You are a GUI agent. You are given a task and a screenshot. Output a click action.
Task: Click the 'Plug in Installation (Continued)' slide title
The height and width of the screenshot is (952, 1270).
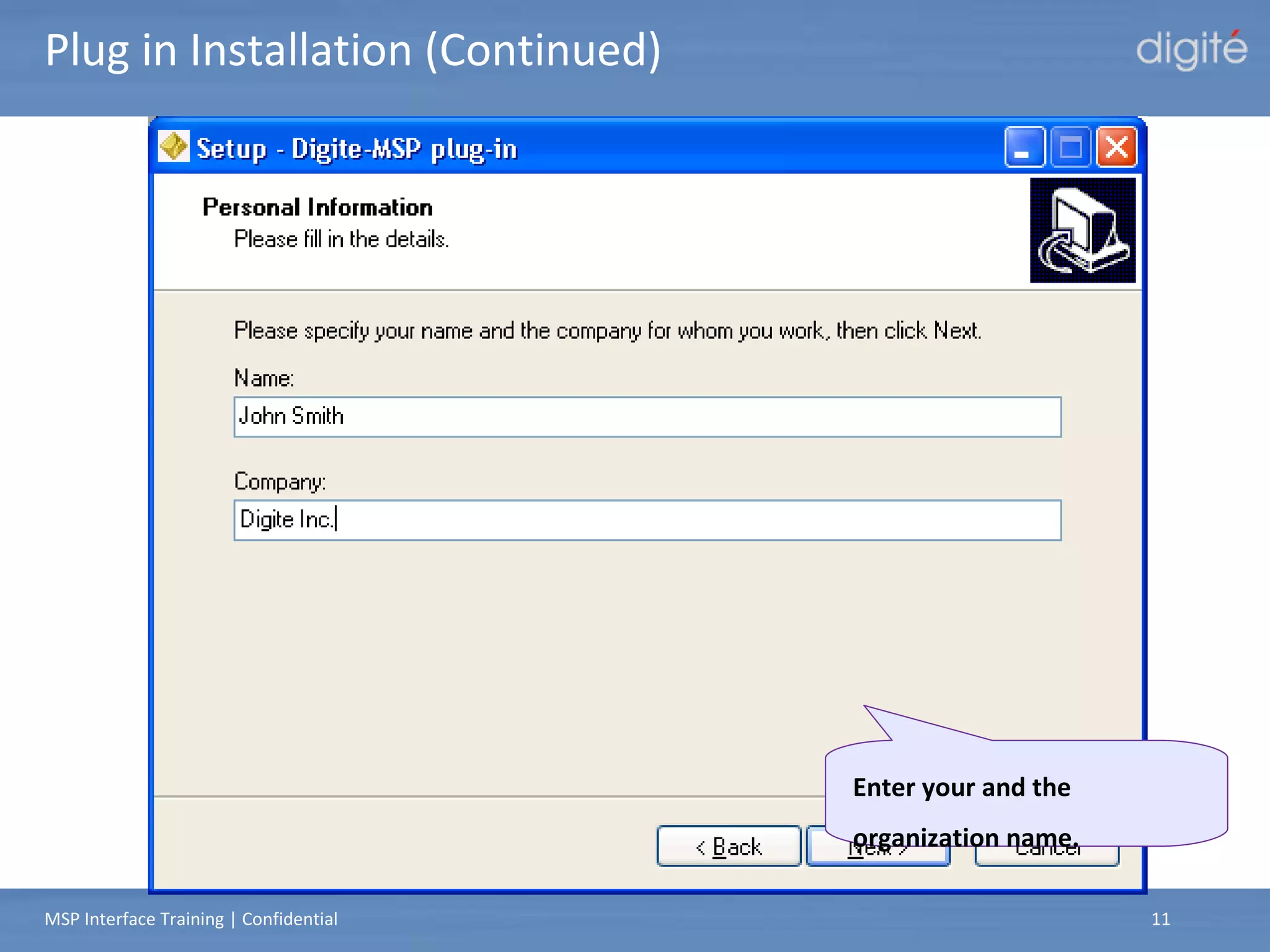click(x=353, y=51)
